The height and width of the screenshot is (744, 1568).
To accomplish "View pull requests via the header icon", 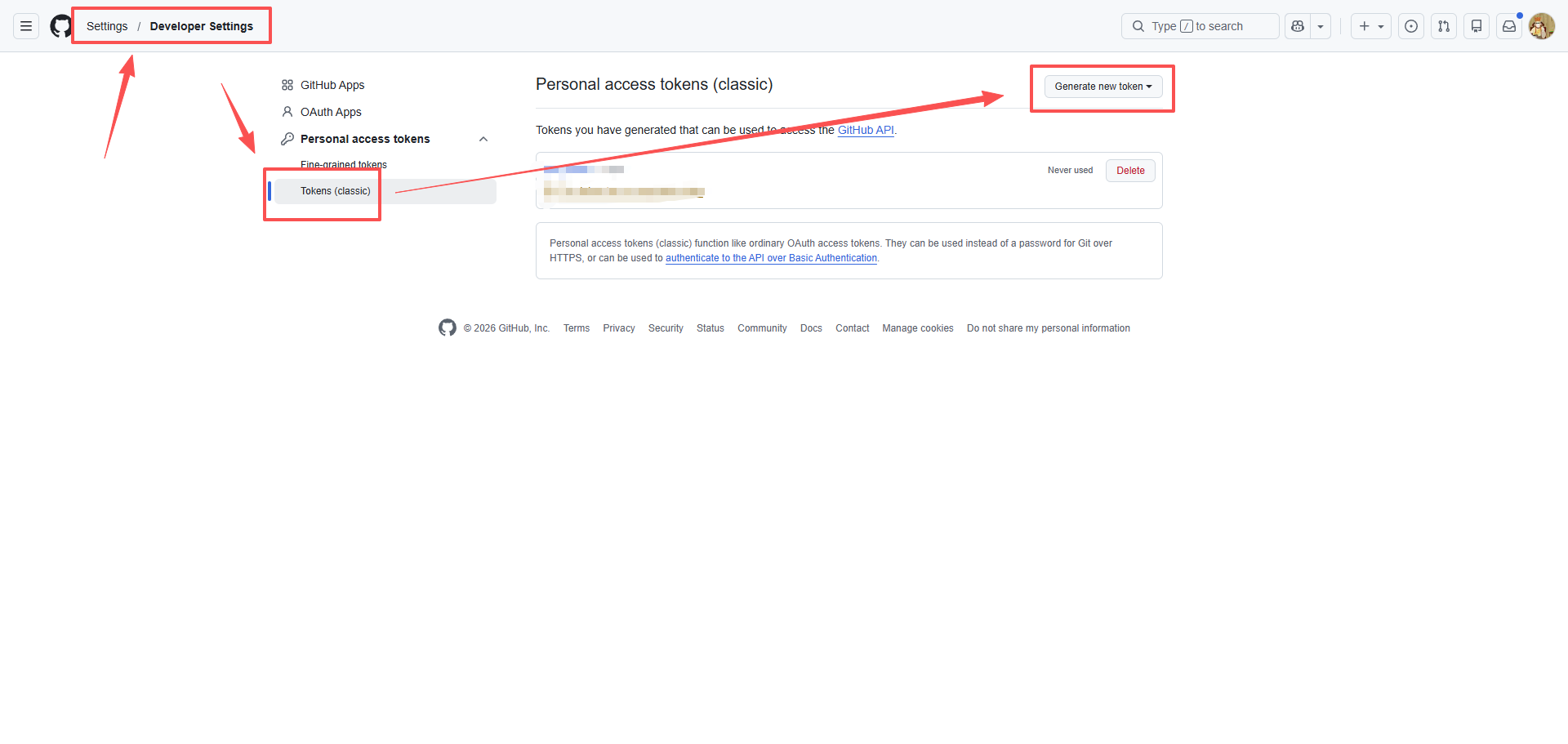I will pos(1444,26).
